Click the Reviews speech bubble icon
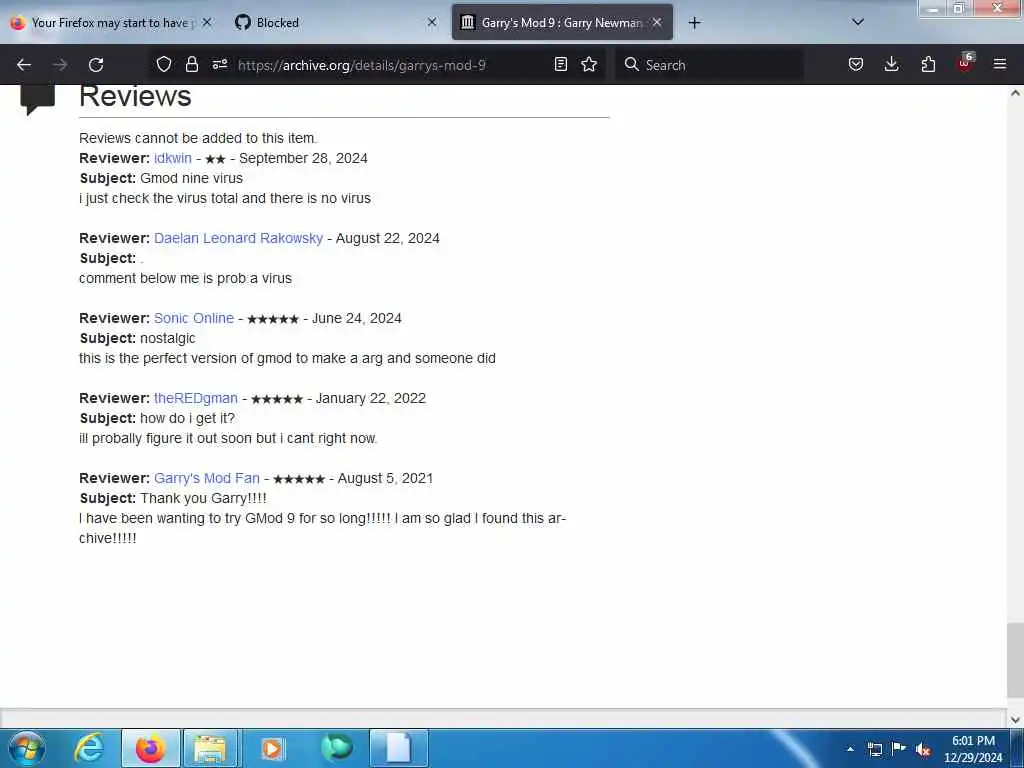The height and width of the screenshot is (768, 1024). click(37, 99)
